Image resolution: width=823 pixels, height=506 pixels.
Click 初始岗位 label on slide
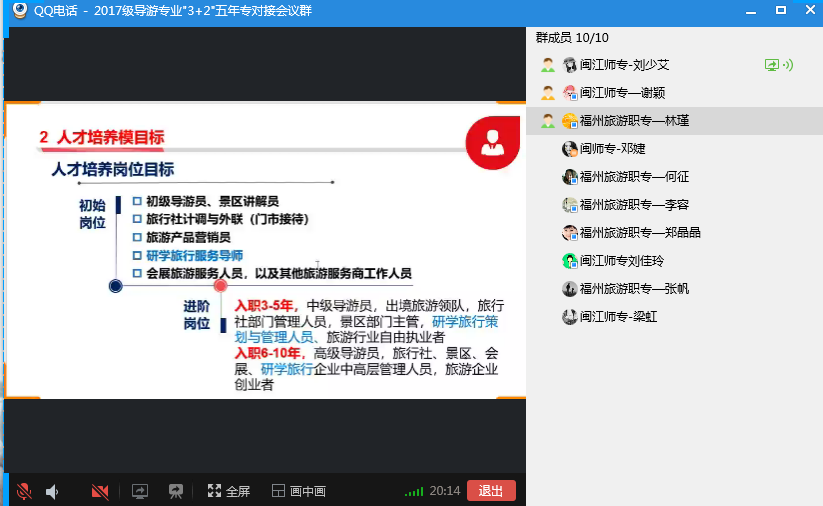coord(92,214)
